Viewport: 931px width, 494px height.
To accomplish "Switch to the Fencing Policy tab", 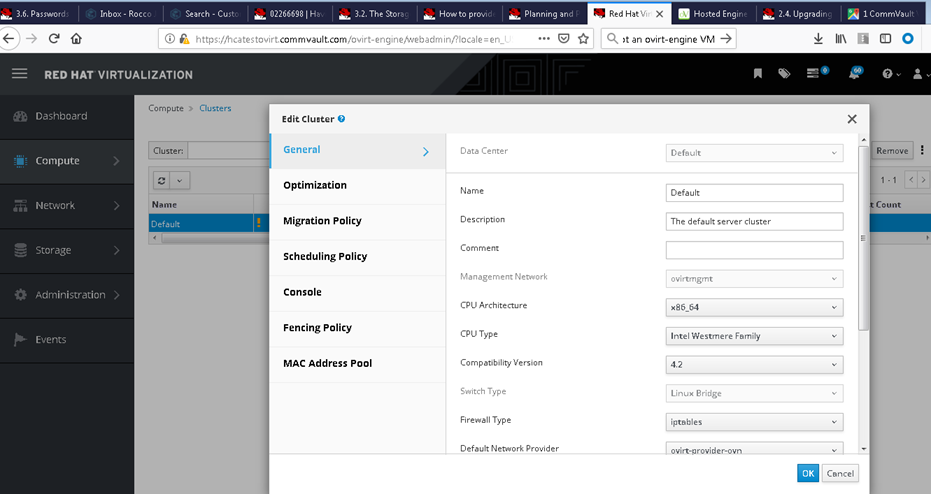I will point(357,328).
